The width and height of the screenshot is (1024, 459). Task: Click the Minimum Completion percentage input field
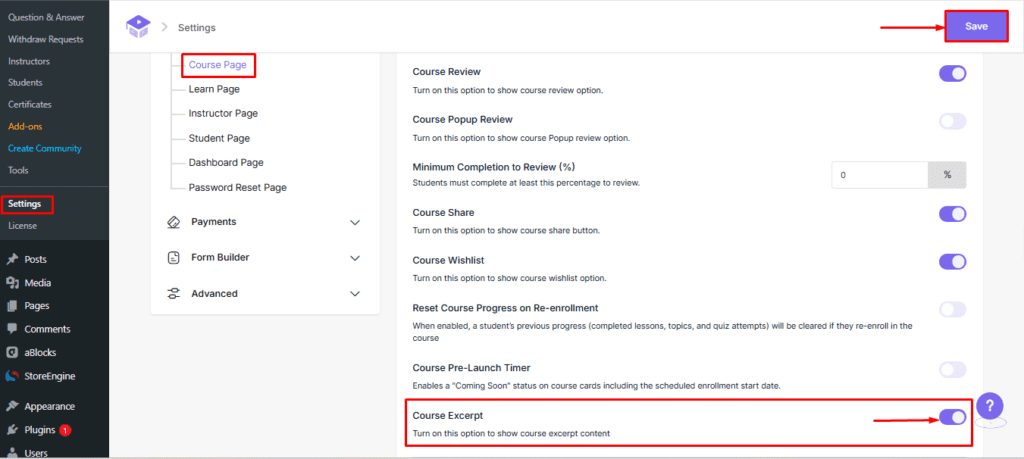[879, 175]
